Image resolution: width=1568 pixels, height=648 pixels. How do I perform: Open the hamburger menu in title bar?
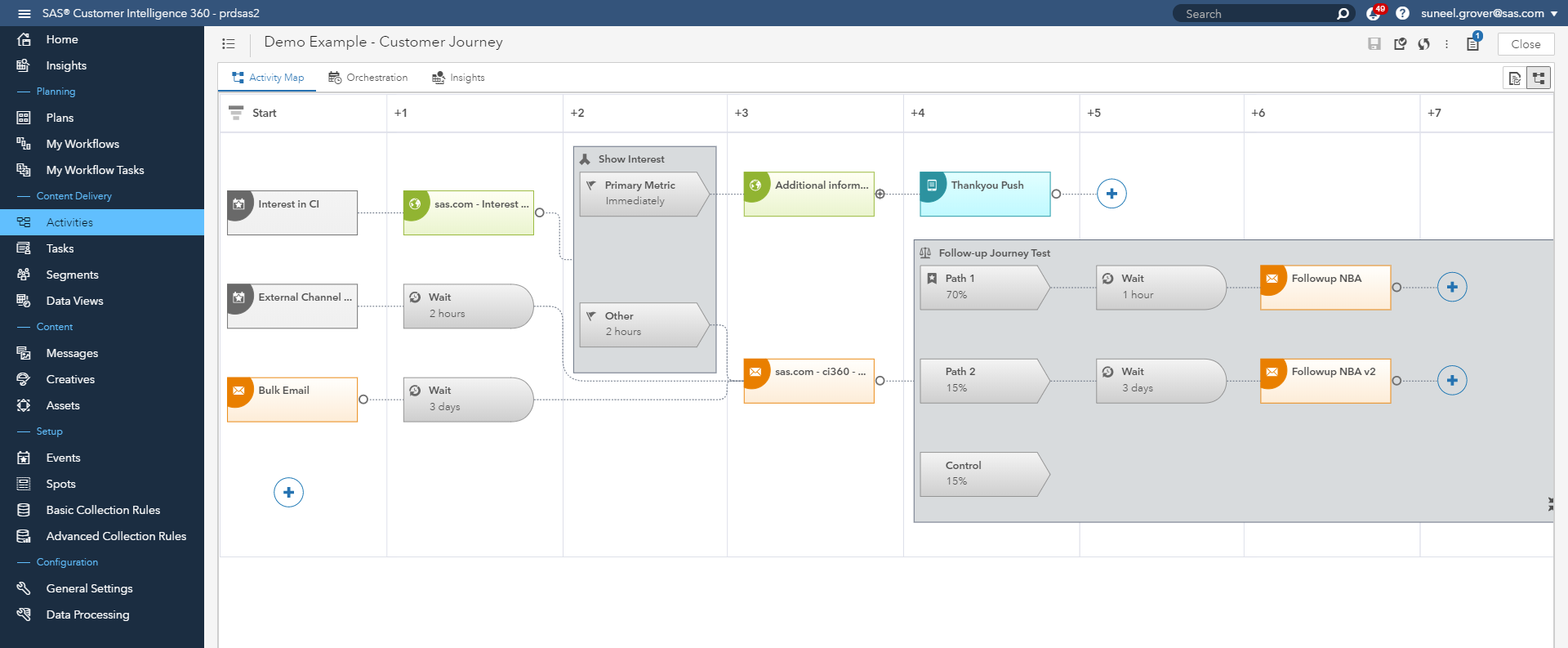click(x=24, y=13)
